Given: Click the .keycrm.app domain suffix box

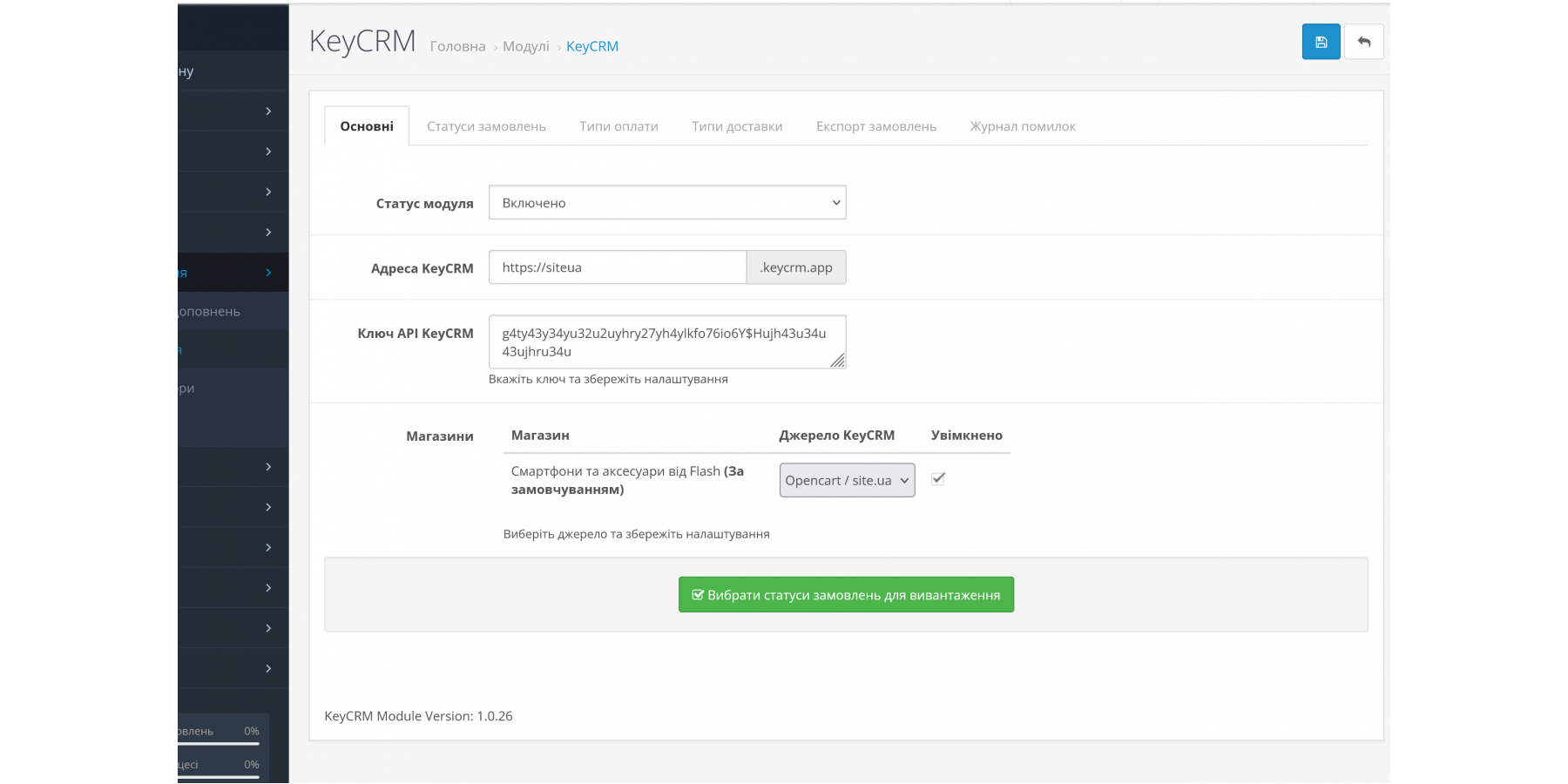Looking at the screenshot, I should point(796,267).
